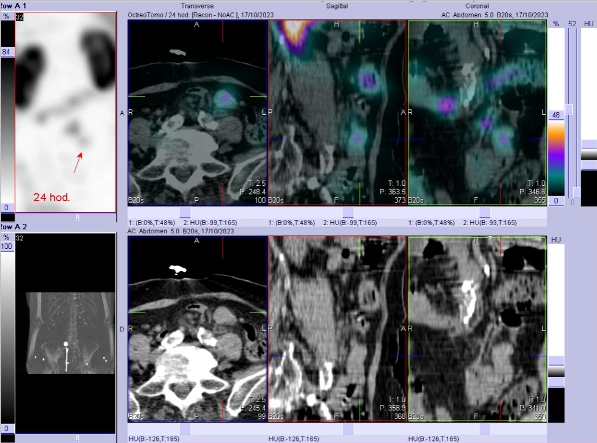Click the slice slider thumb under CT transverse view
Image resolution: width=597 pixels, height=443 pixels.
(185, 429)
